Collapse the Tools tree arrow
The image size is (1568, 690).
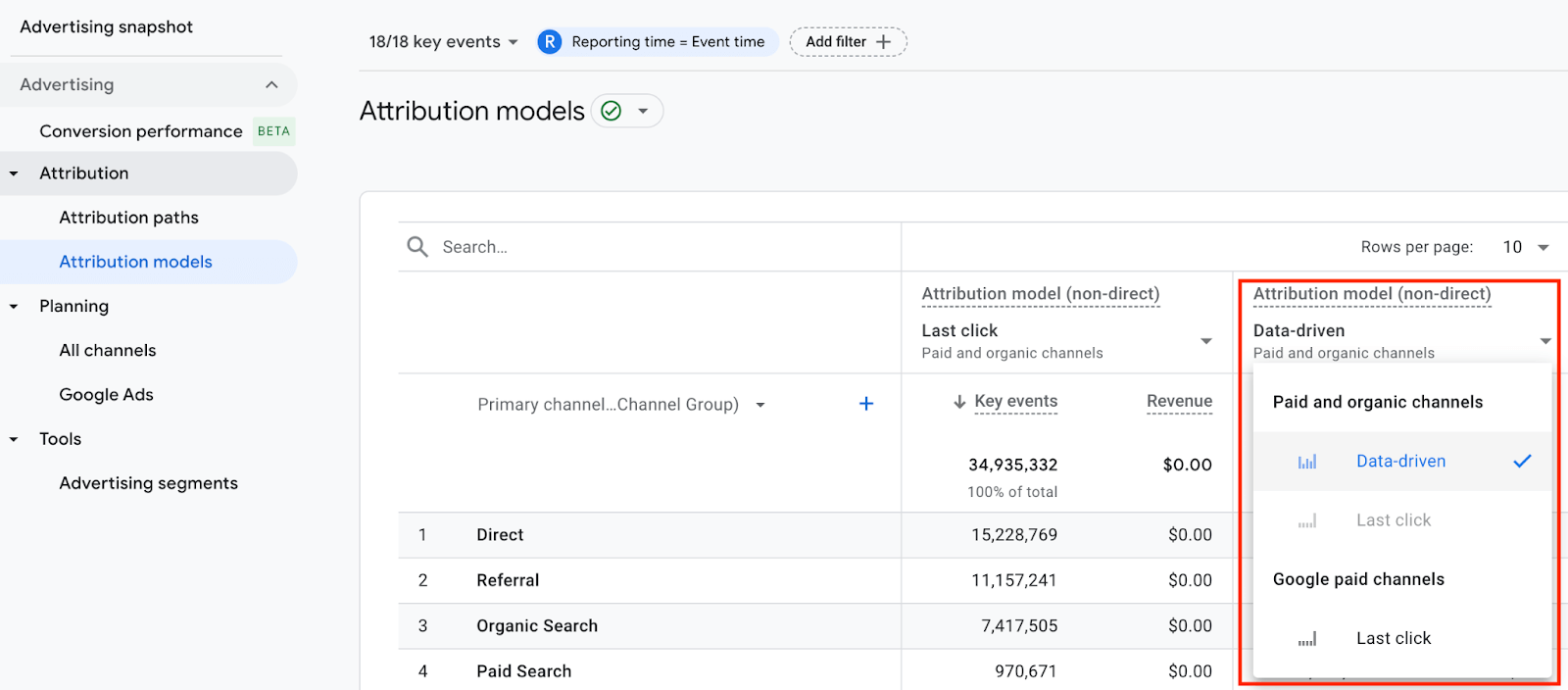tap(14, 440)
